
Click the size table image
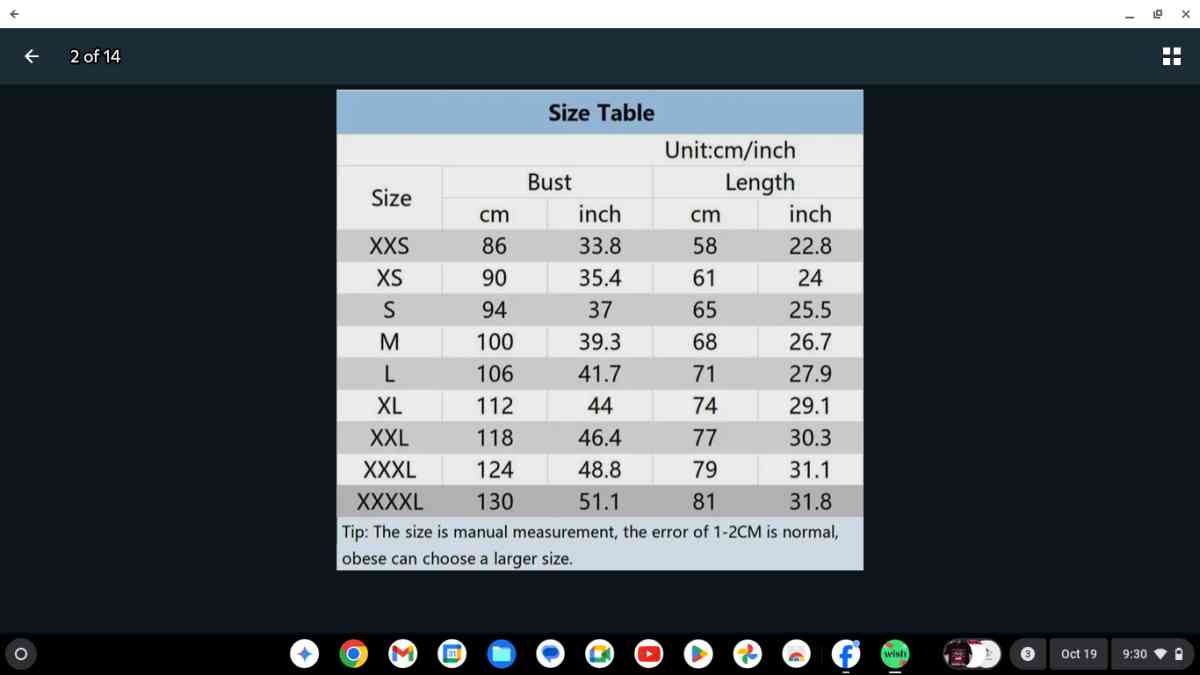coord(600,330)
